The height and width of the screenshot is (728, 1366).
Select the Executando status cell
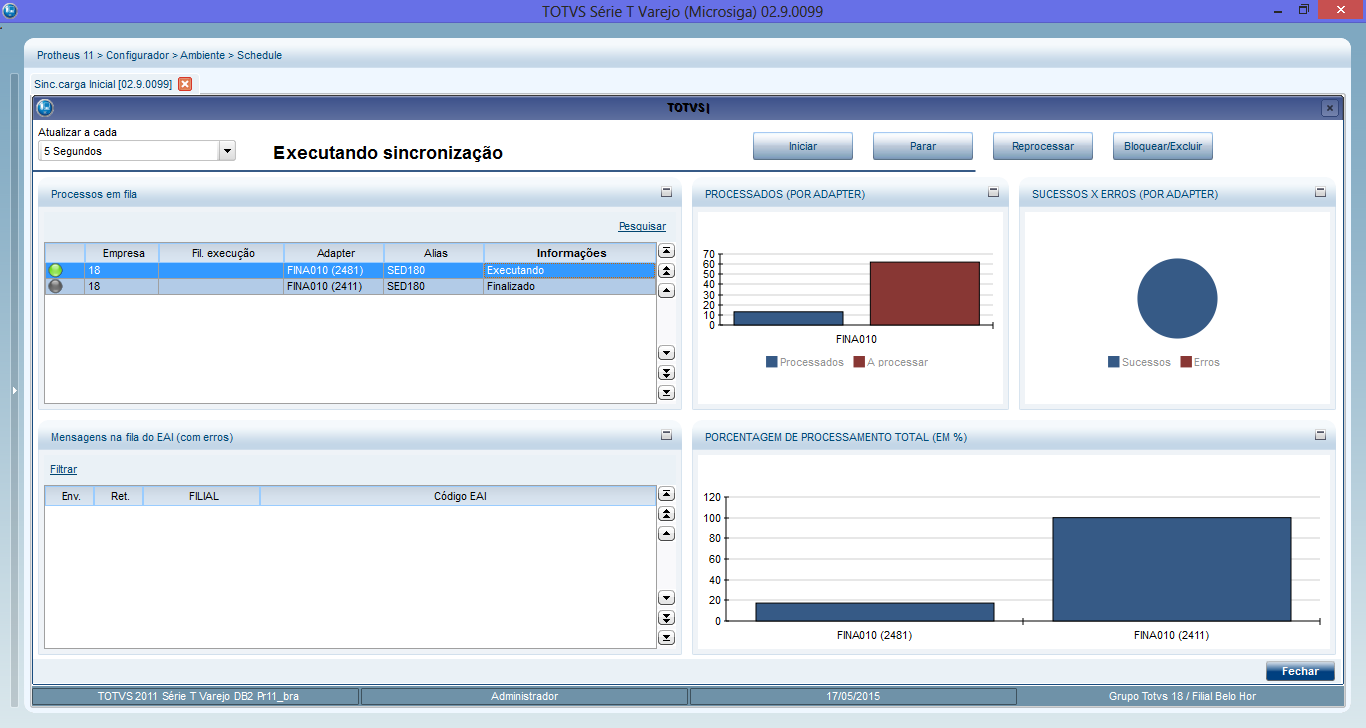coord(570,270)
